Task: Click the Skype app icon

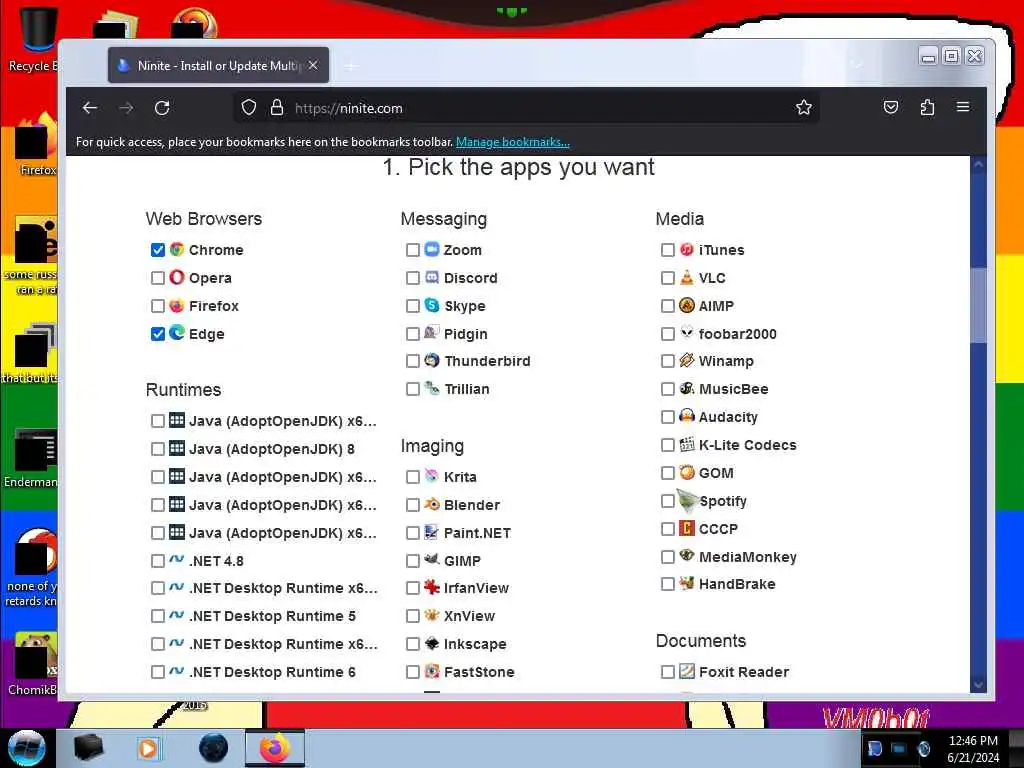Action: point(432,305)
